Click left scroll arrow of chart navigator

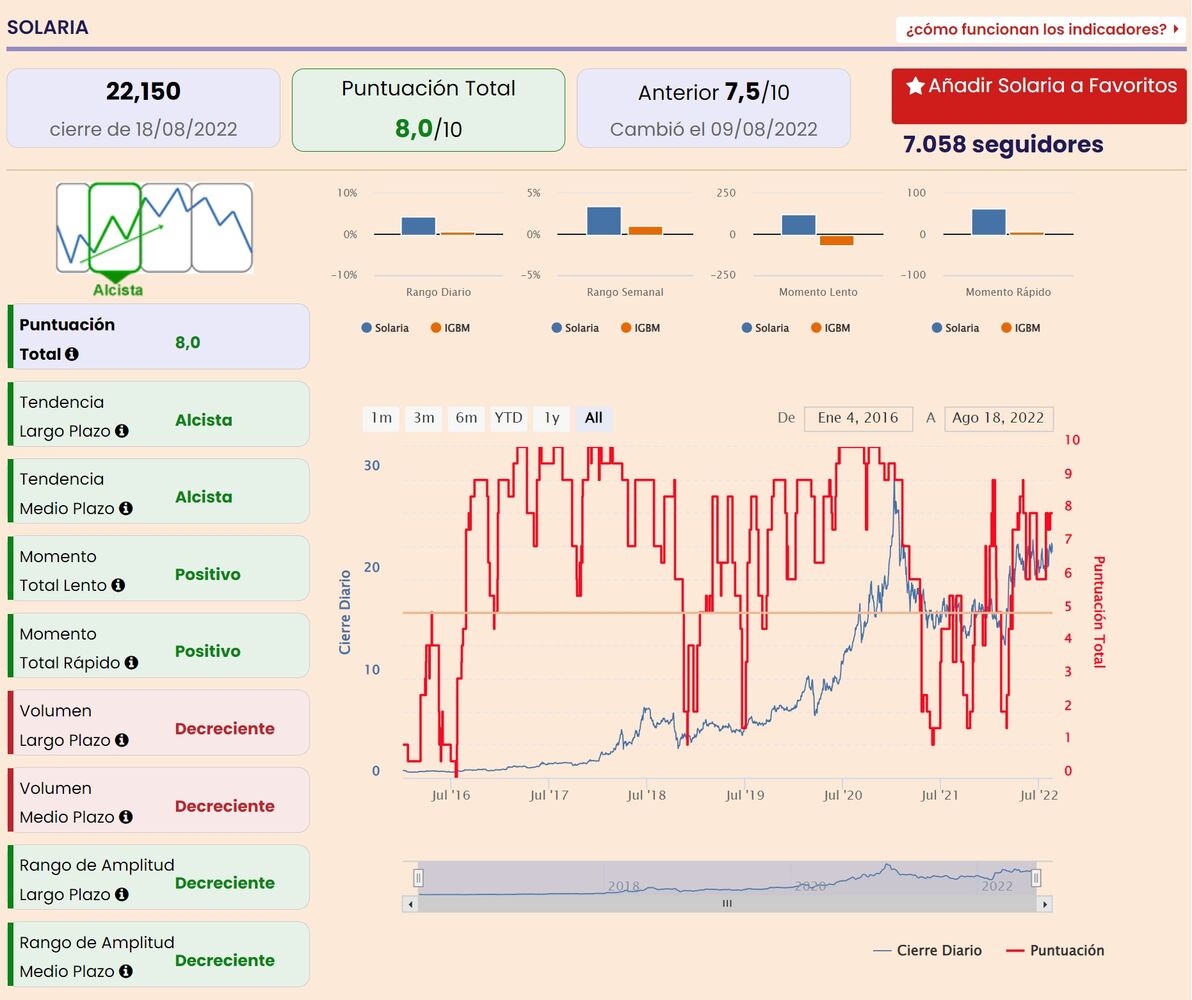coord(411,904)
